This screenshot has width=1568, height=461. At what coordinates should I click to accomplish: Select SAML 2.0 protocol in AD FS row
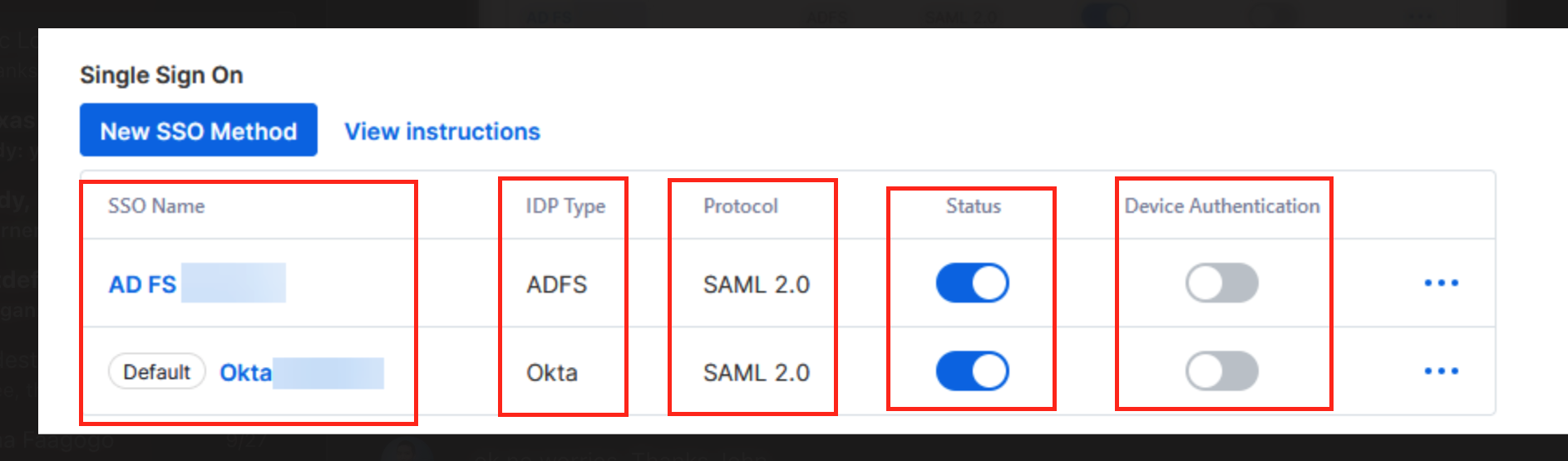(757, 285)
